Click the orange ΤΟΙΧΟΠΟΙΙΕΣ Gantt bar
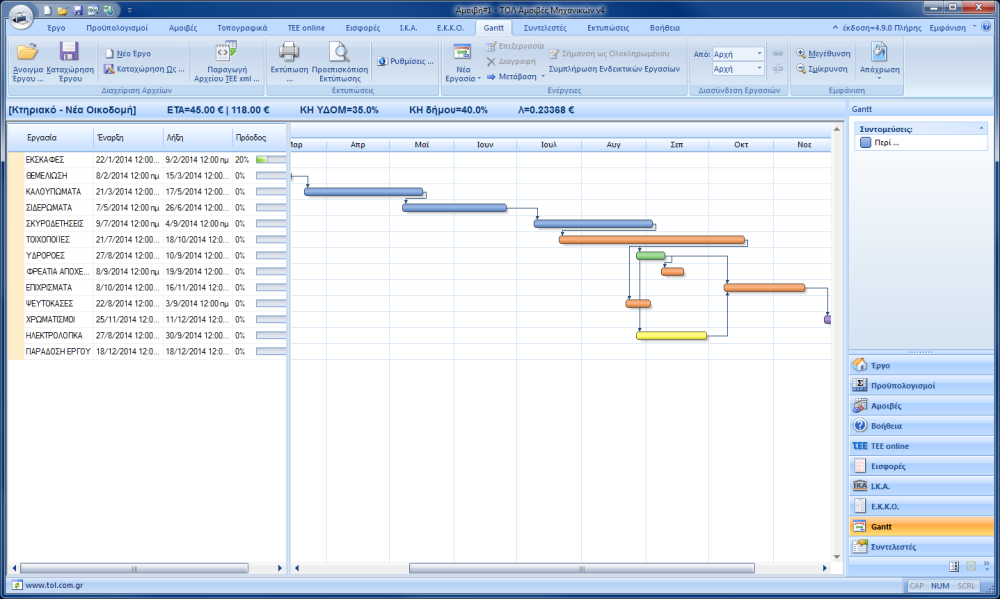Image resolution: width=1000 pixels, height=599 pixels. pyautogui.click(x=652, y=240)
